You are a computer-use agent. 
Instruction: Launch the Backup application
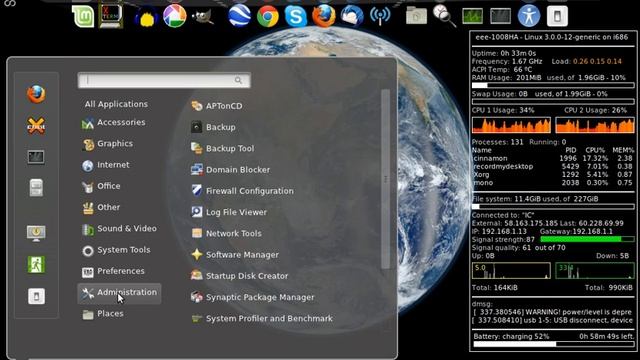[213, 127]
